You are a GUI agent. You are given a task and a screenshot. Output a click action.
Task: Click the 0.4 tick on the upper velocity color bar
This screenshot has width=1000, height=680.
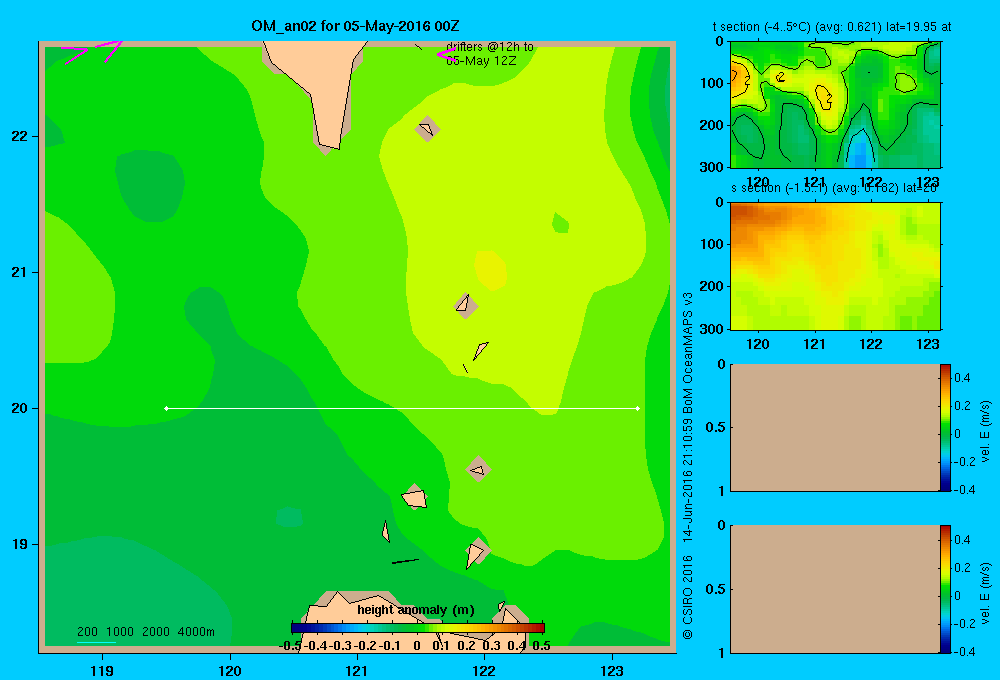pos(962,378)
